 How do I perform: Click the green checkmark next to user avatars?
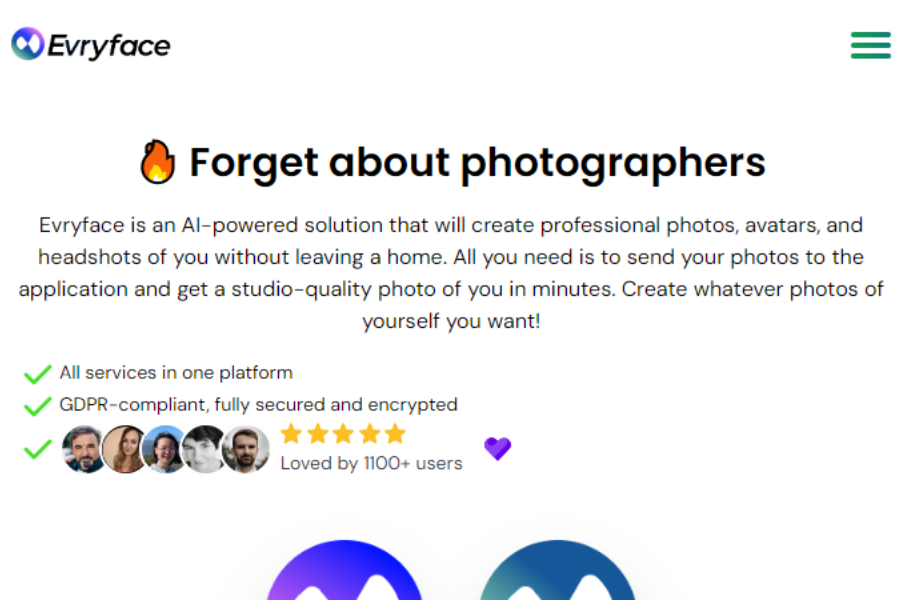[x=36, y=448]
